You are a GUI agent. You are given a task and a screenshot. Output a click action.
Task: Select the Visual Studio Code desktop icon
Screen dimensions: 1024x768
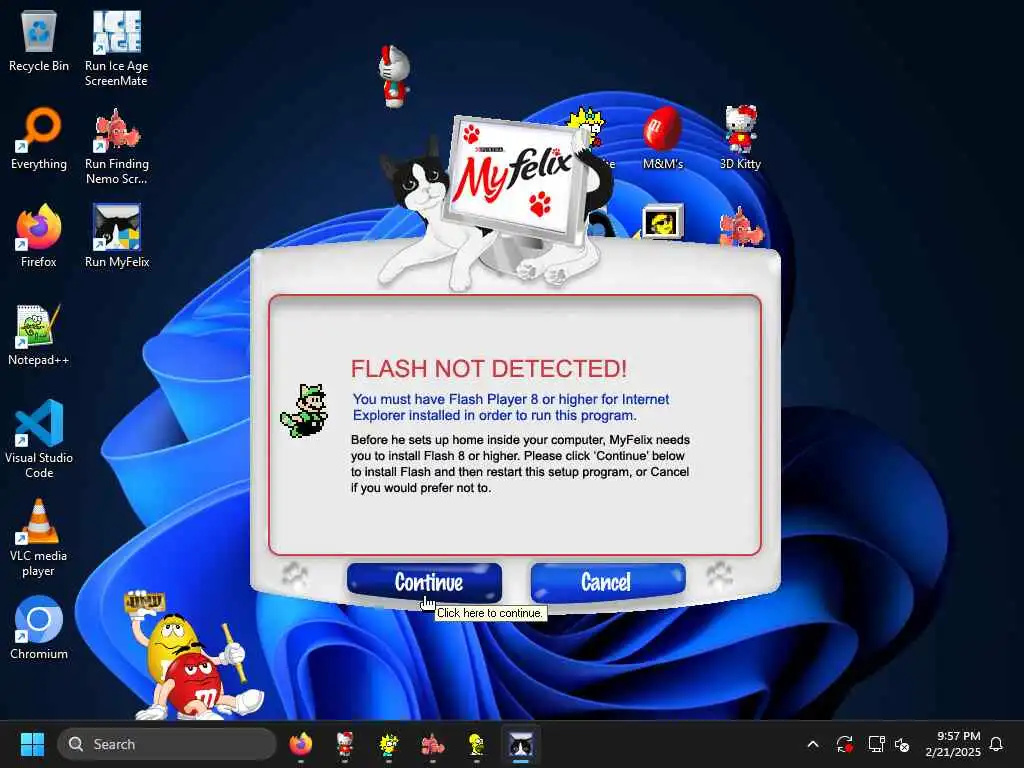[39, 439]
